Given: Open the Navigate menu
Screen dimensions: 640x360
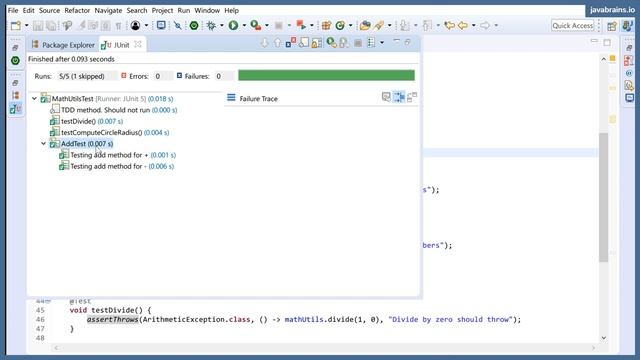Looking at the screenshot, I should (108, 10).
